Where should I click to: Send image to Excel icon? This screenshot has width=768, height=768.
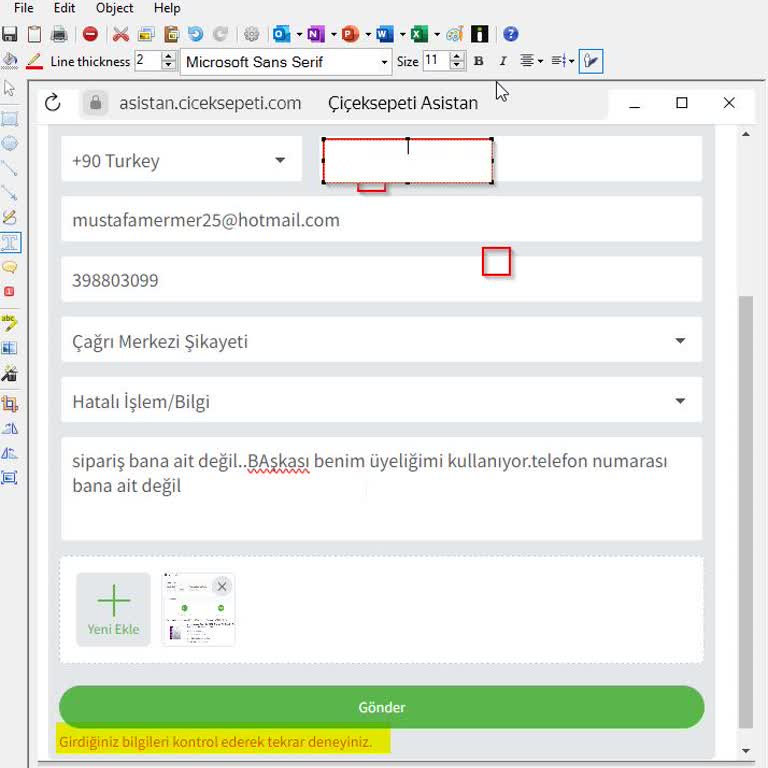coord(419,34)
